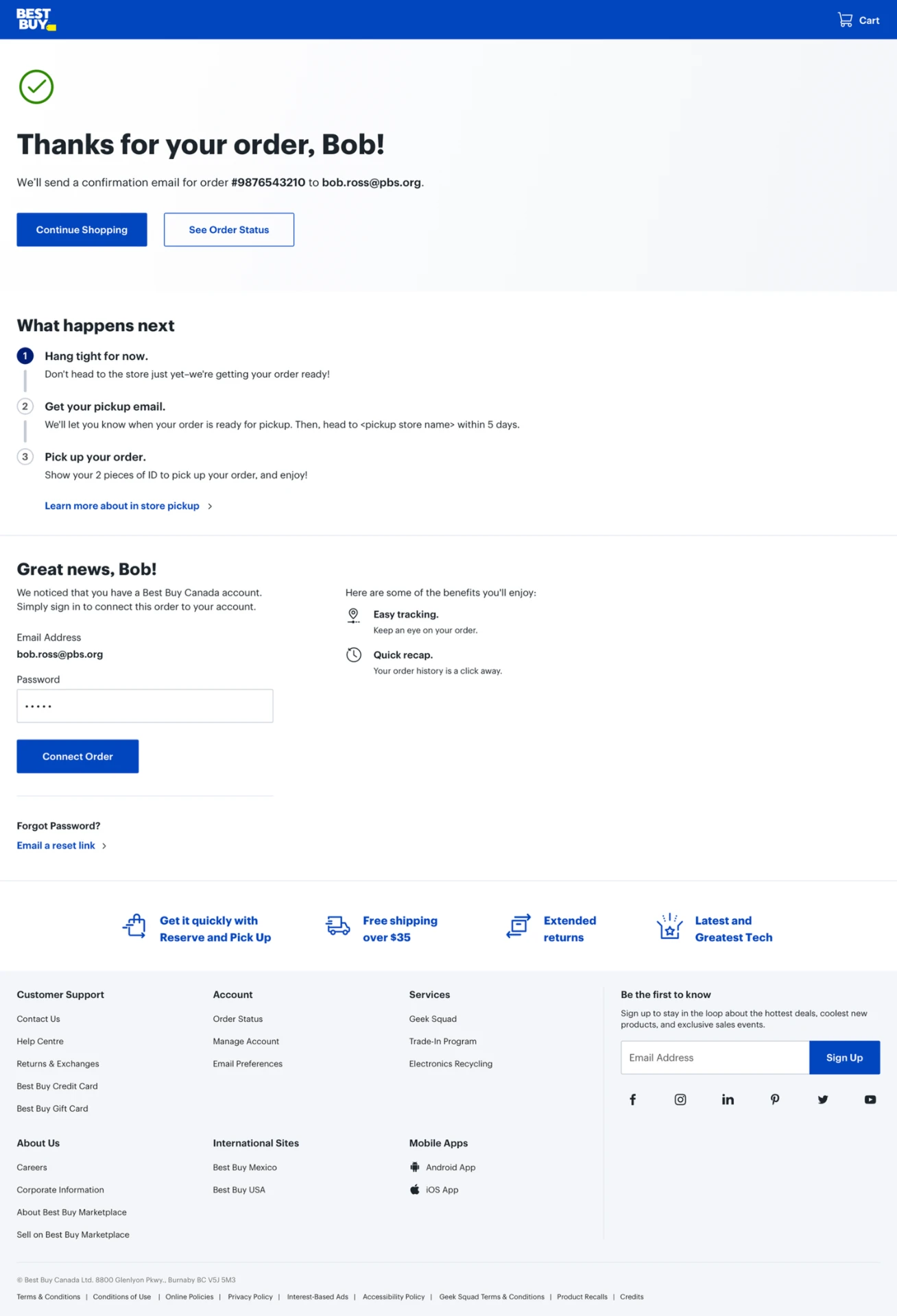Click the Apple iOS icon
Screen dimensions: 897x1316
(x=415, y=1189)
